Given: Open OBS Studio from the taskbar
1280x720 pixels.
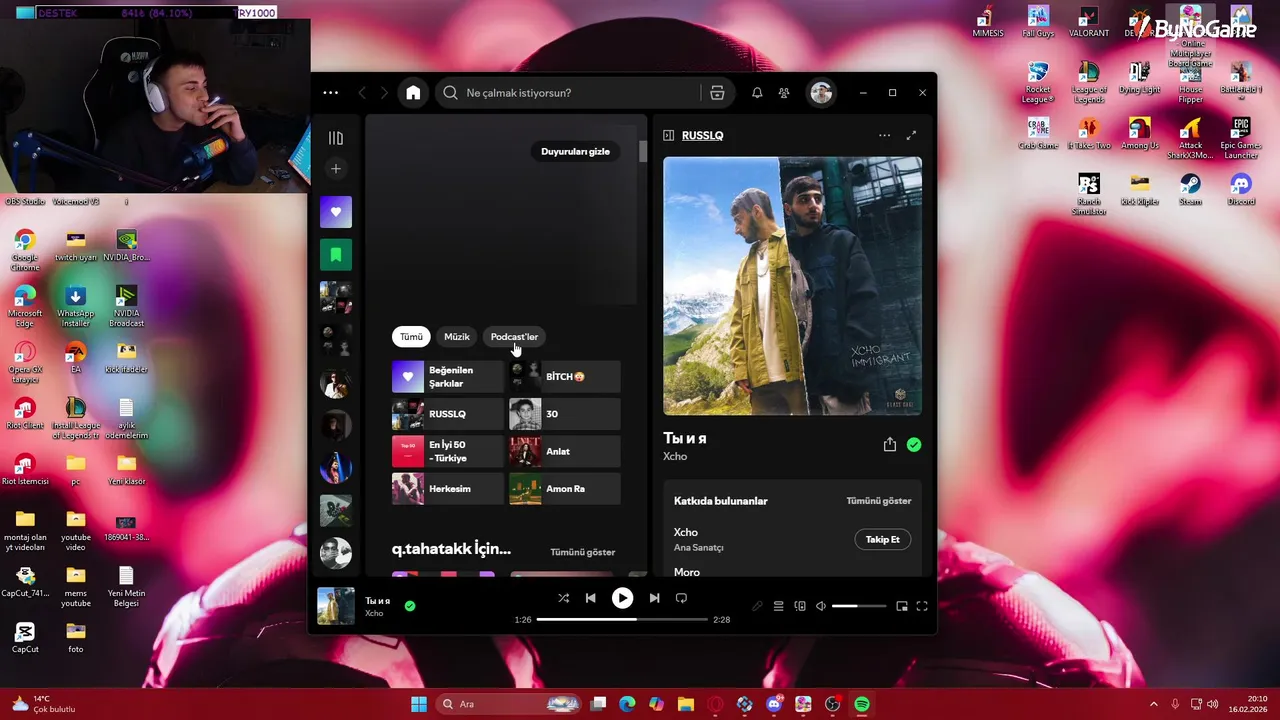Looking at the screenshot, I should [832, 704].
